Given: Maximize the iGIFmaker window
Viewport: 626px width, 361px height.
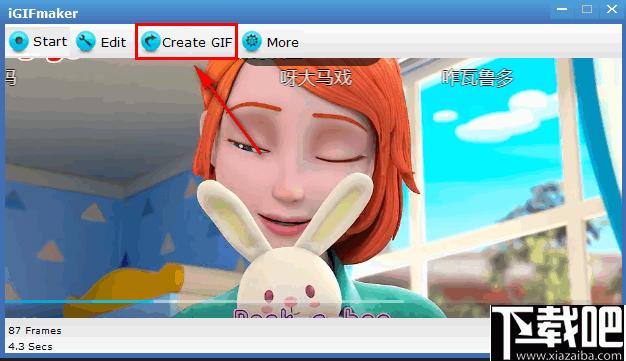Looking at the screenshot, I should click(587, 9).
